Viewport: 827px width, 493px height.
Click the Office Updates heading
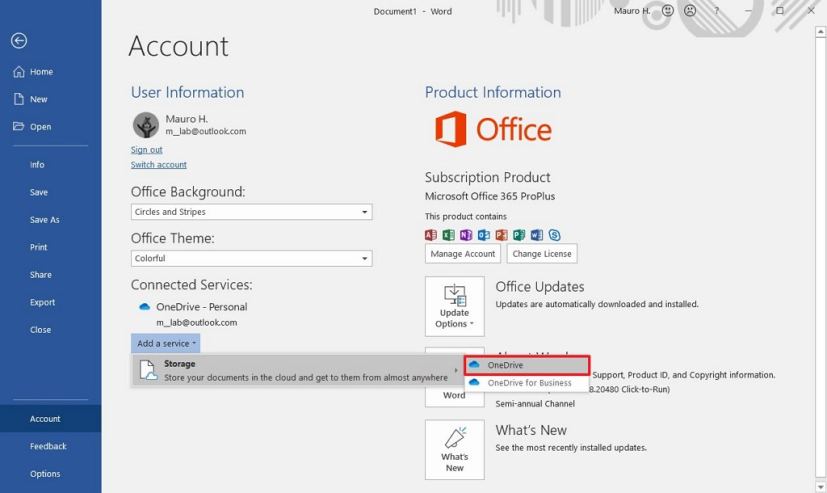540,287
